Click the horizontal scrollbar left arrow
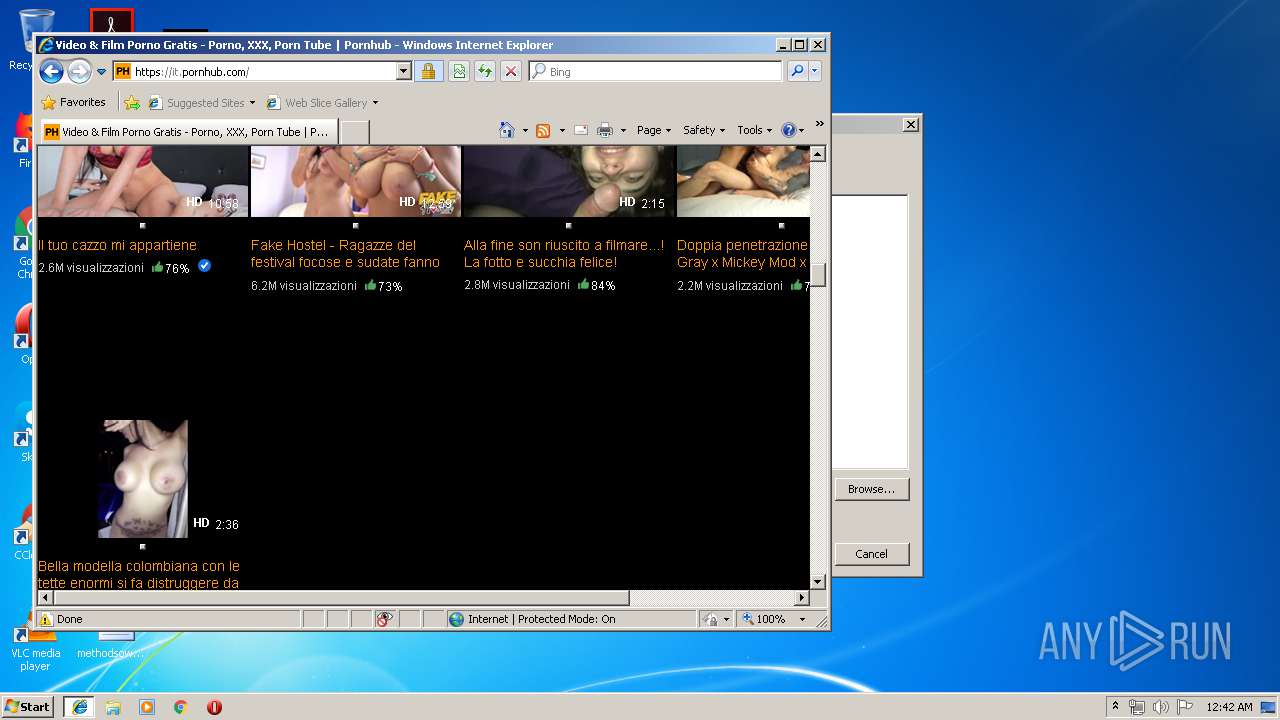The height and width of the screenshot is (720, 1280). [46, 597]
